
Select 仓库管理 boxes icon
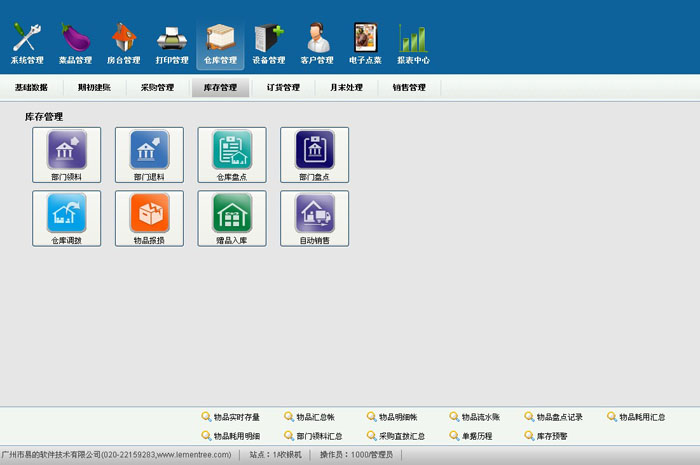221,44
